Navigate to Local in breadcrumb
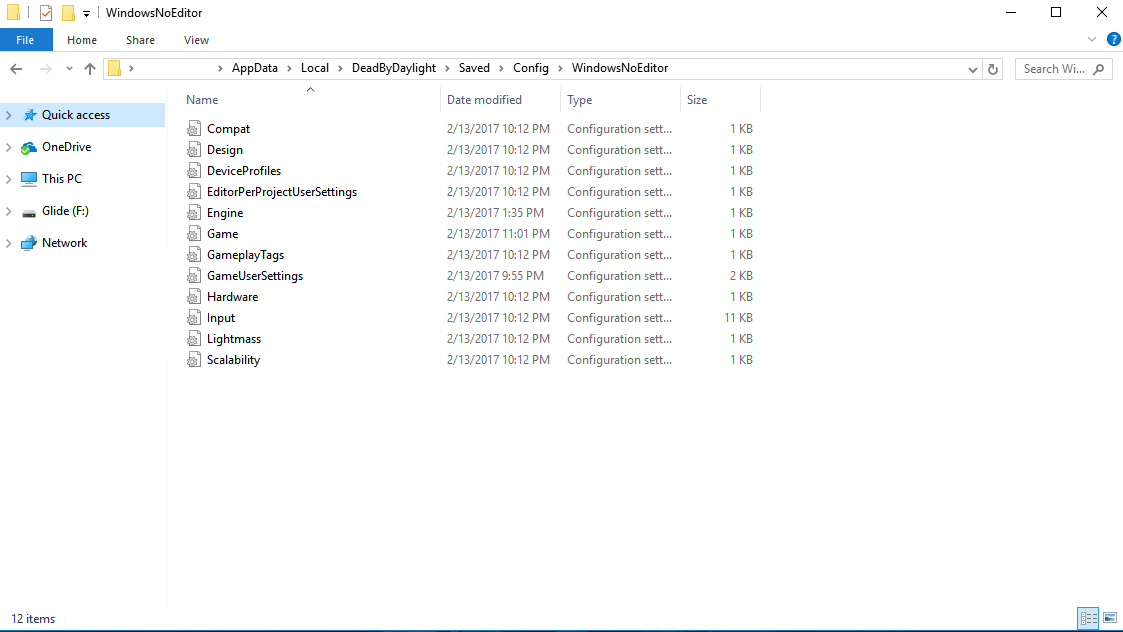Viewport: 1123px width, 632px height. 314,68
